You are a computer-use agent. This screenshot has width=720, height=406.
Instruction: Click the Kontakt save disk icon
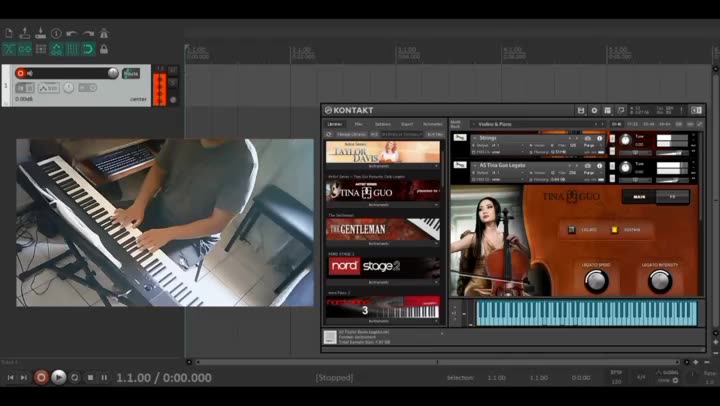pos(581,110)
